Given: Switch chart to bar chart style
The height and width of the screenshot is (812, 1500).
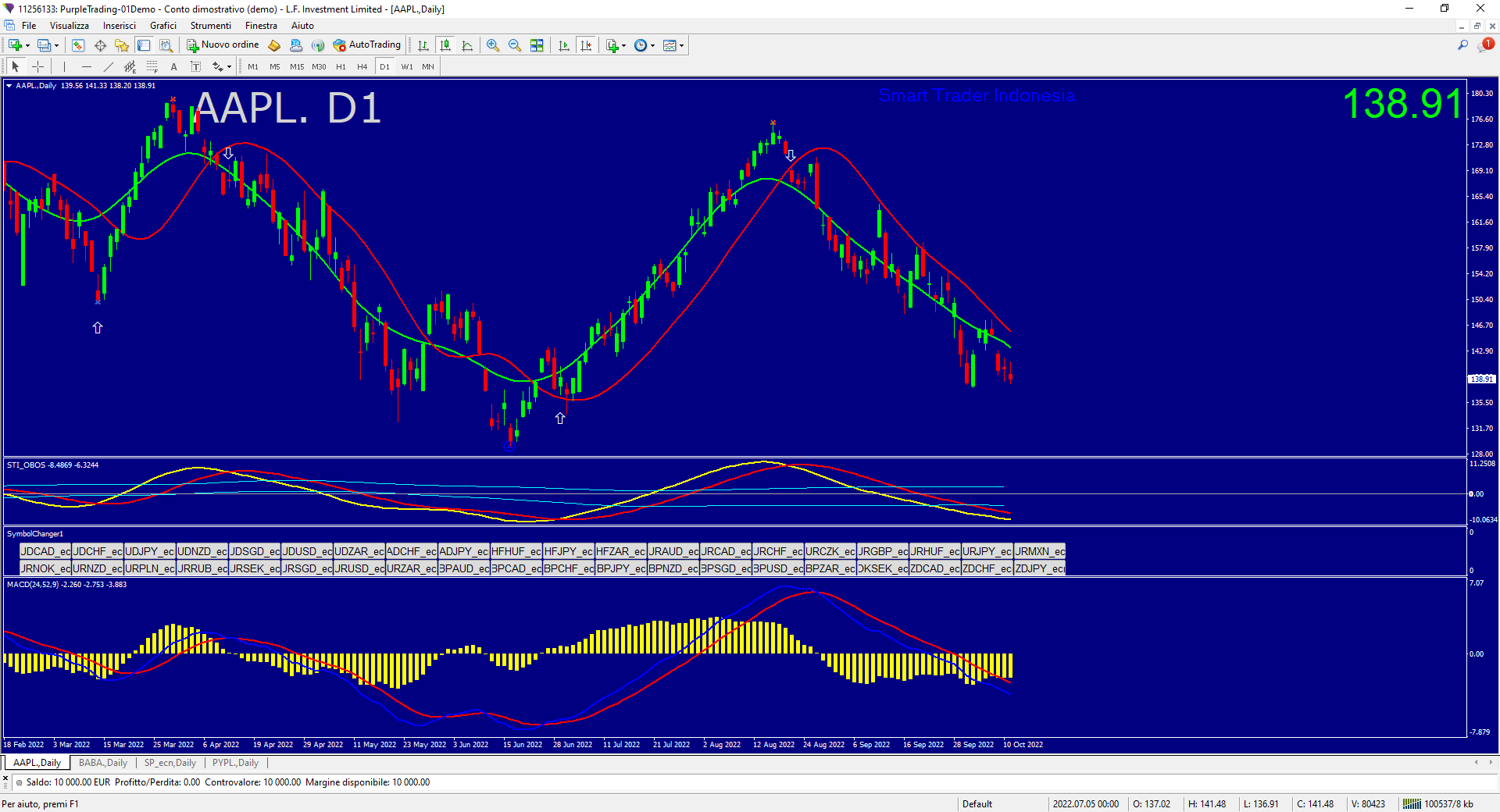Looking at the screenshot, I should pos(423,45).
